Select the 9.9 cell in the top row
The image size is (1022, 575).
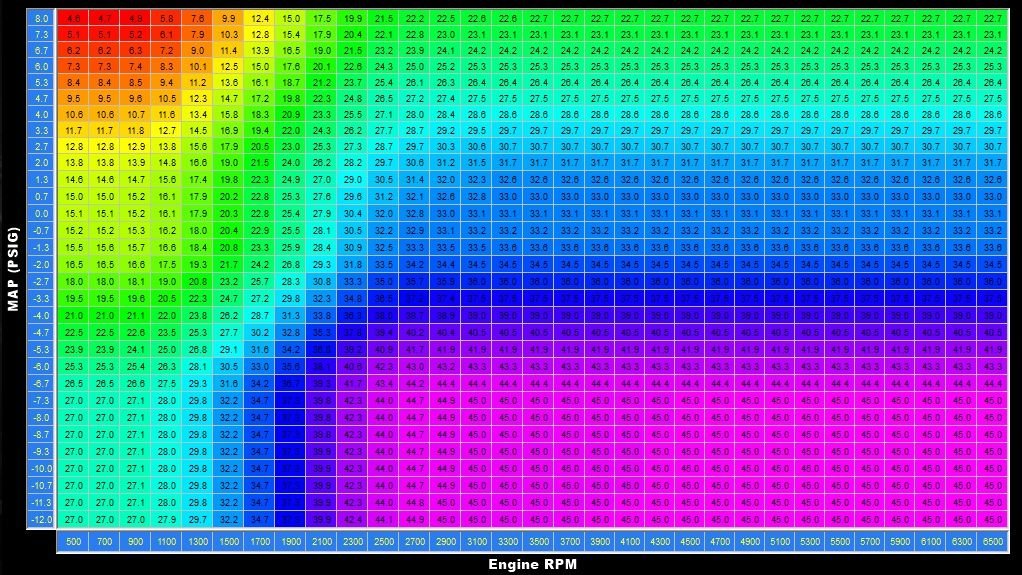point(229,19)
